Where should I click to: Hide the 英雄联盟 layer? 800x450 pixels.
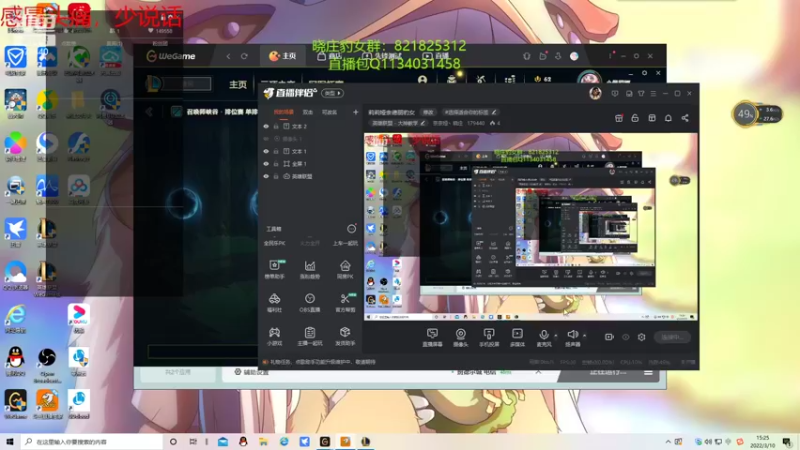(x=266, y=176)
